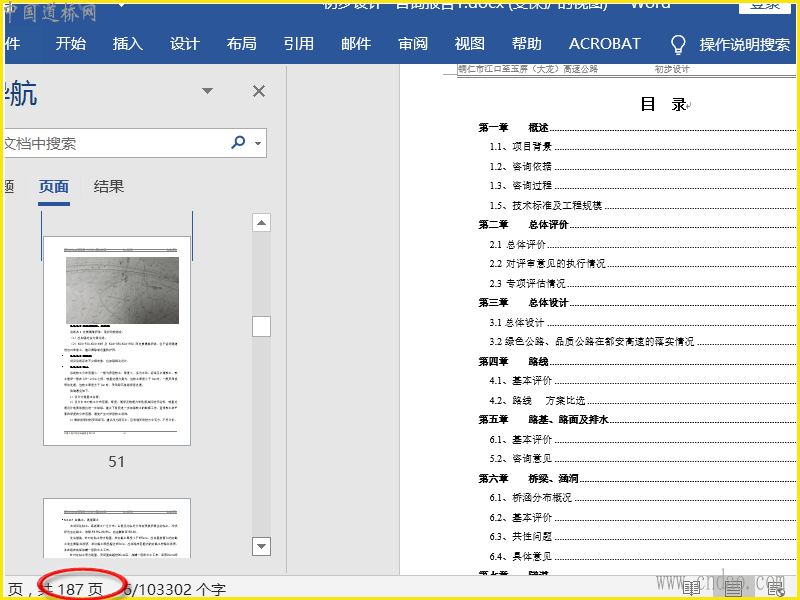Select page 51 thumbnail
Image resolution: width=800 pixels, height=600 pixels.
point(117,341)
